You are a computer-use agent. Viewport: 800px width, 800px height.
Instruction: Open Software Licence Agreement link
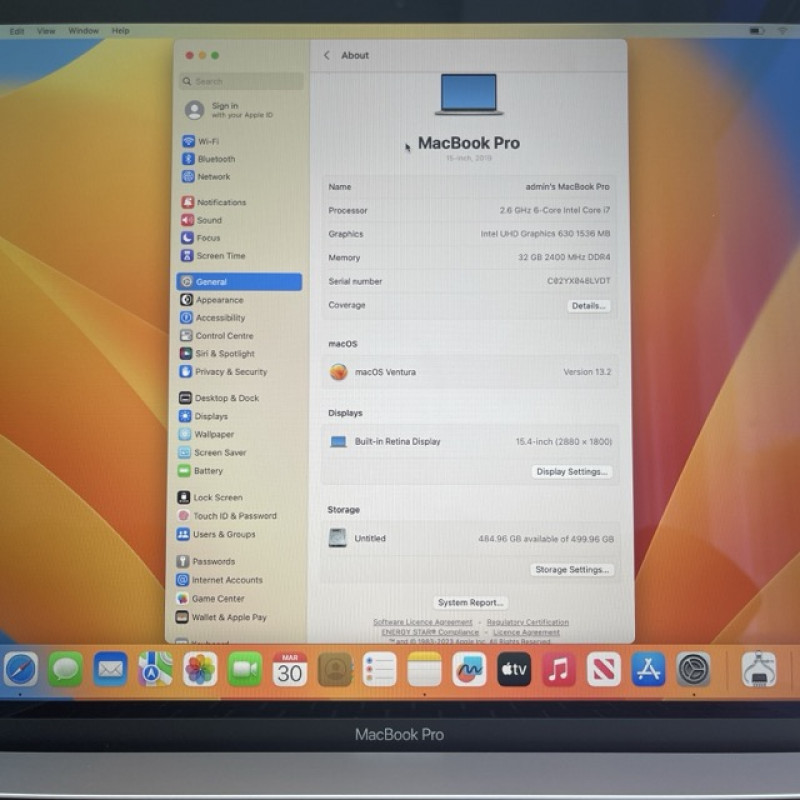pyautogui.click(x=422, y=622)
